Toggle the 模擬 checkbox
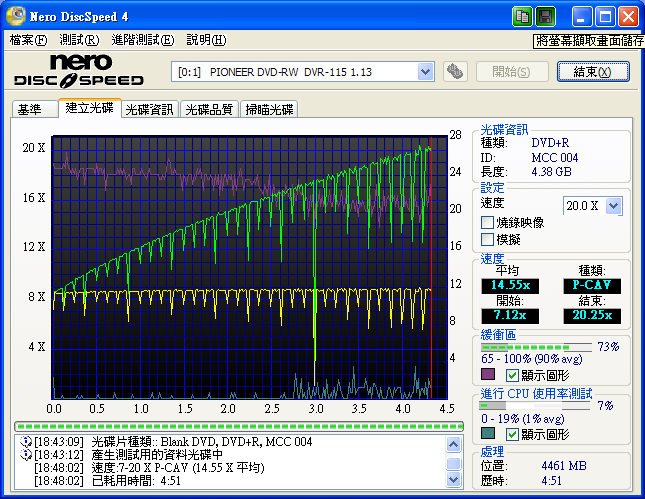The width and height of the screenshot is (645, 499). tap(488, 240)
